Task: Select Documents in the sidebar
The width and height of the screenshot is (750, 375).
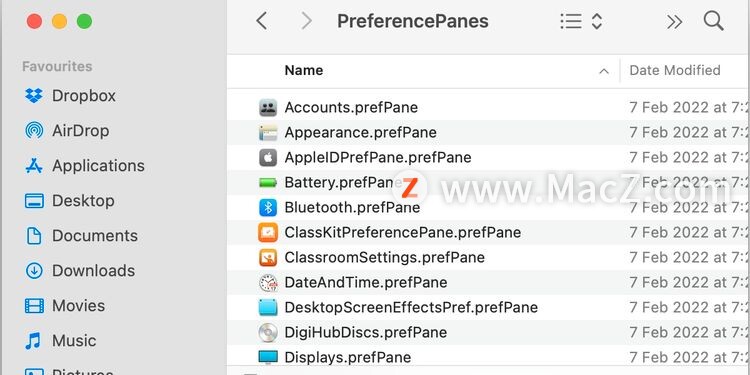Action: point(81,236)
